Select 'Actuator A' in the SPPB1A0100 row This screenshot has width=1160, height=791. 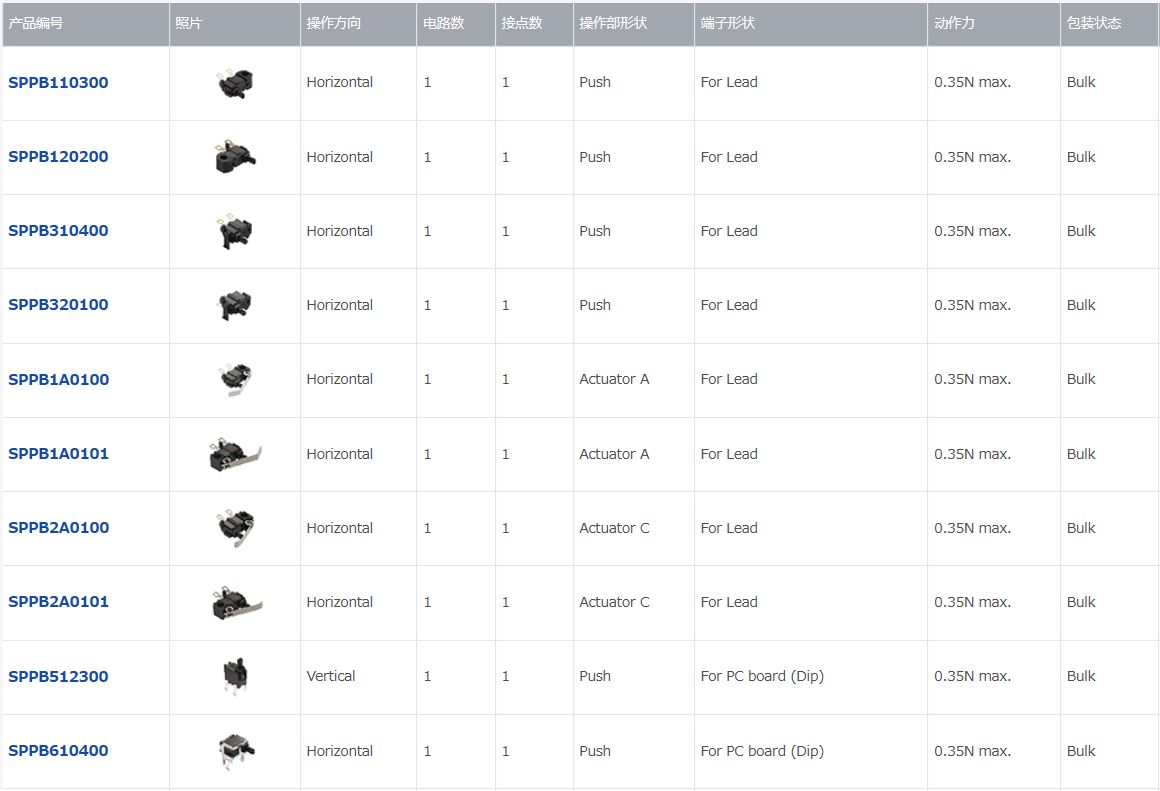click(x=614, y=379)
